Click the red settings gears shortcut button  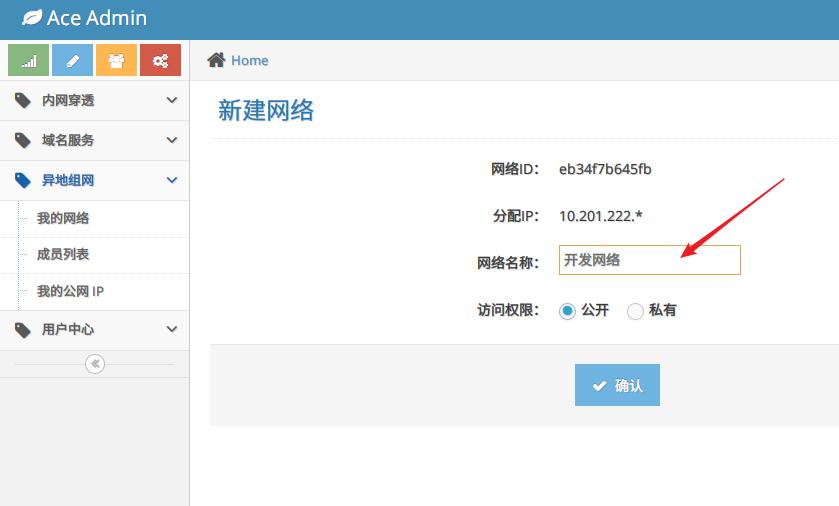160,61
